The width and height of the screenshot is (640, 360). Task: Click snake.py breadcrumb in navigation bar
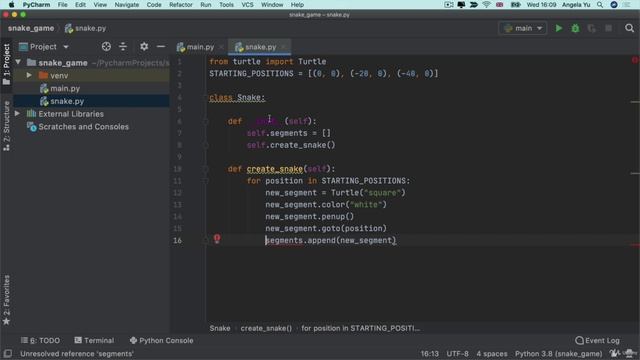click(x=86, y=28)
